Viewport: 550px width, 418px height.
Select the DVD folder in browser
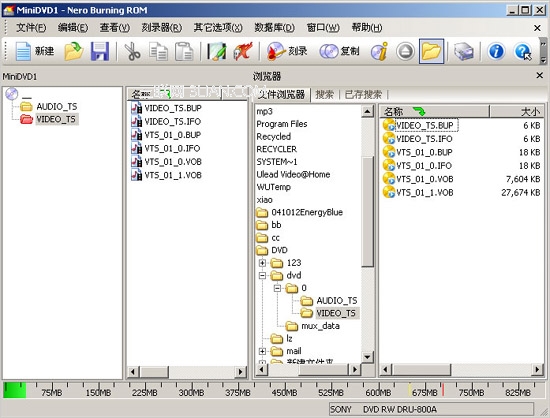279,250
